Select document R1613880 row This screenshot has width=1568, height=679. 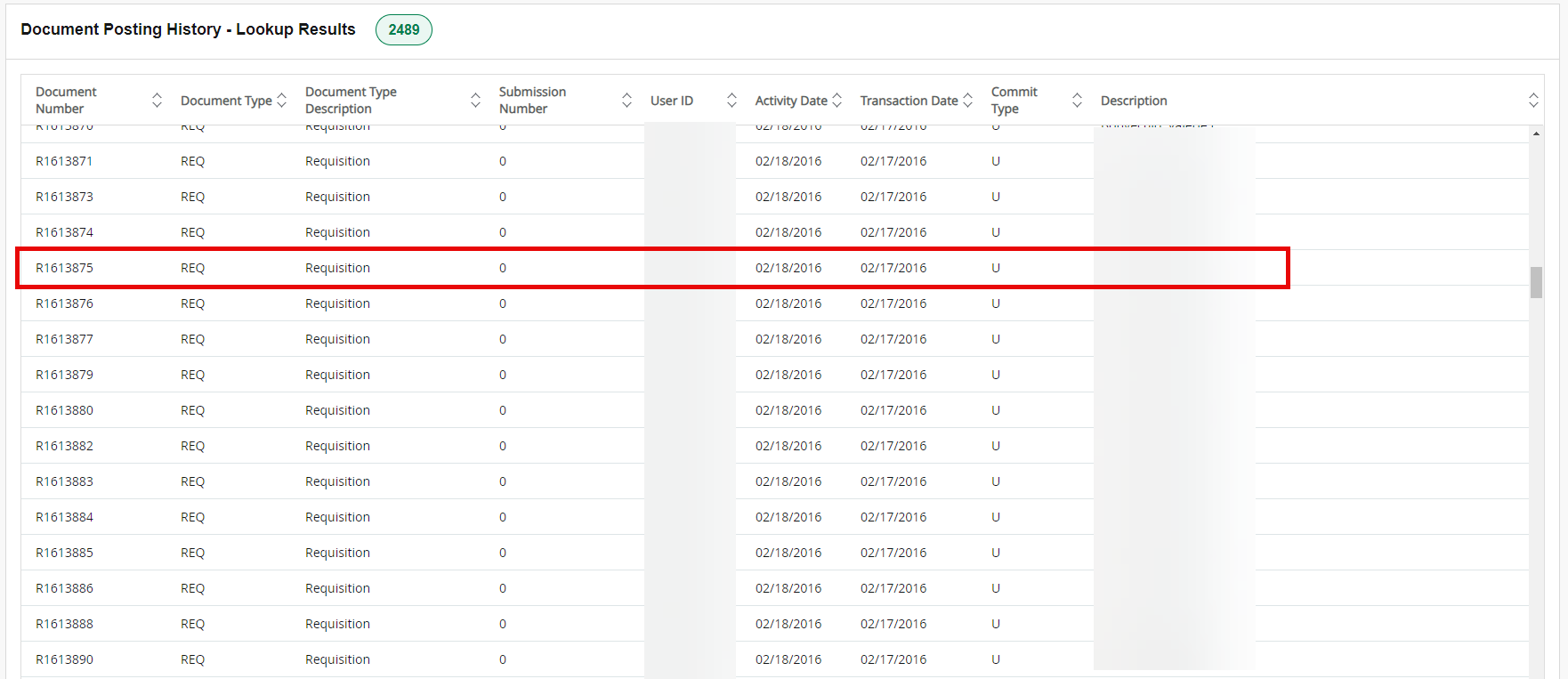tap(64, 410)
